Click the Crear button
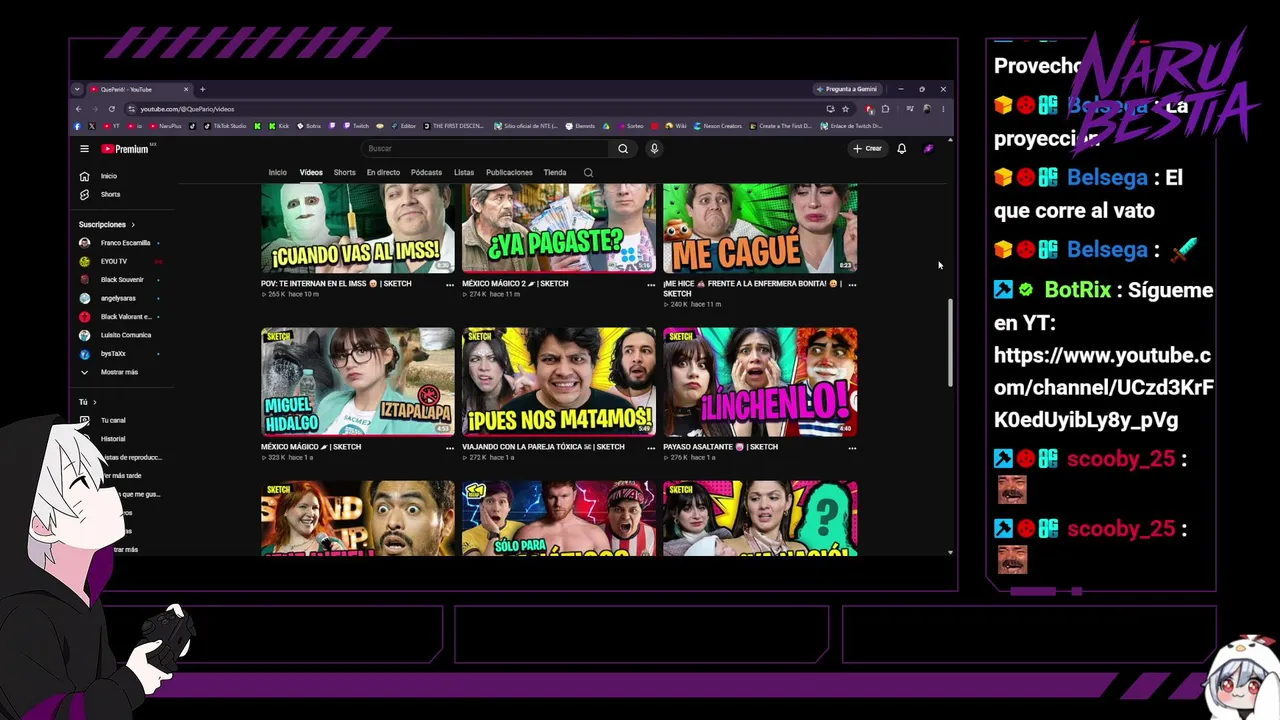Screen dimensions: 1280x720 point(867,149)
